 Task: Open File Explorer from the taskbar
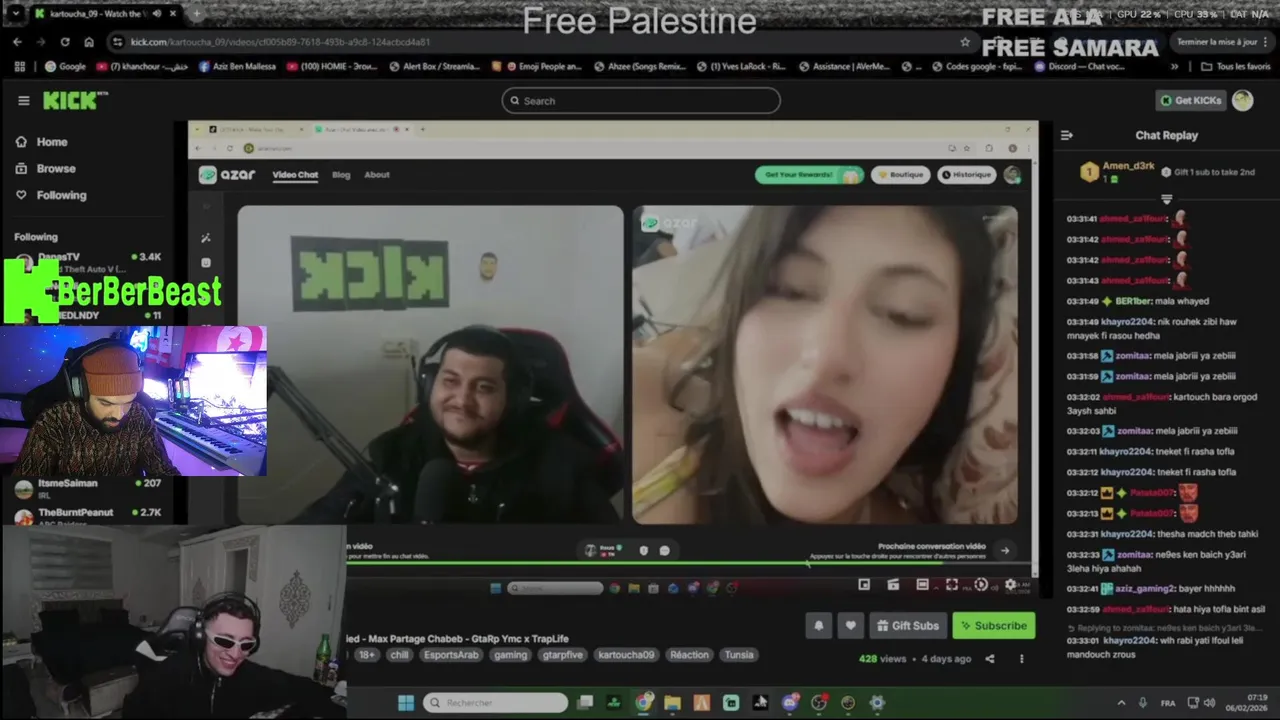point(672,702)
